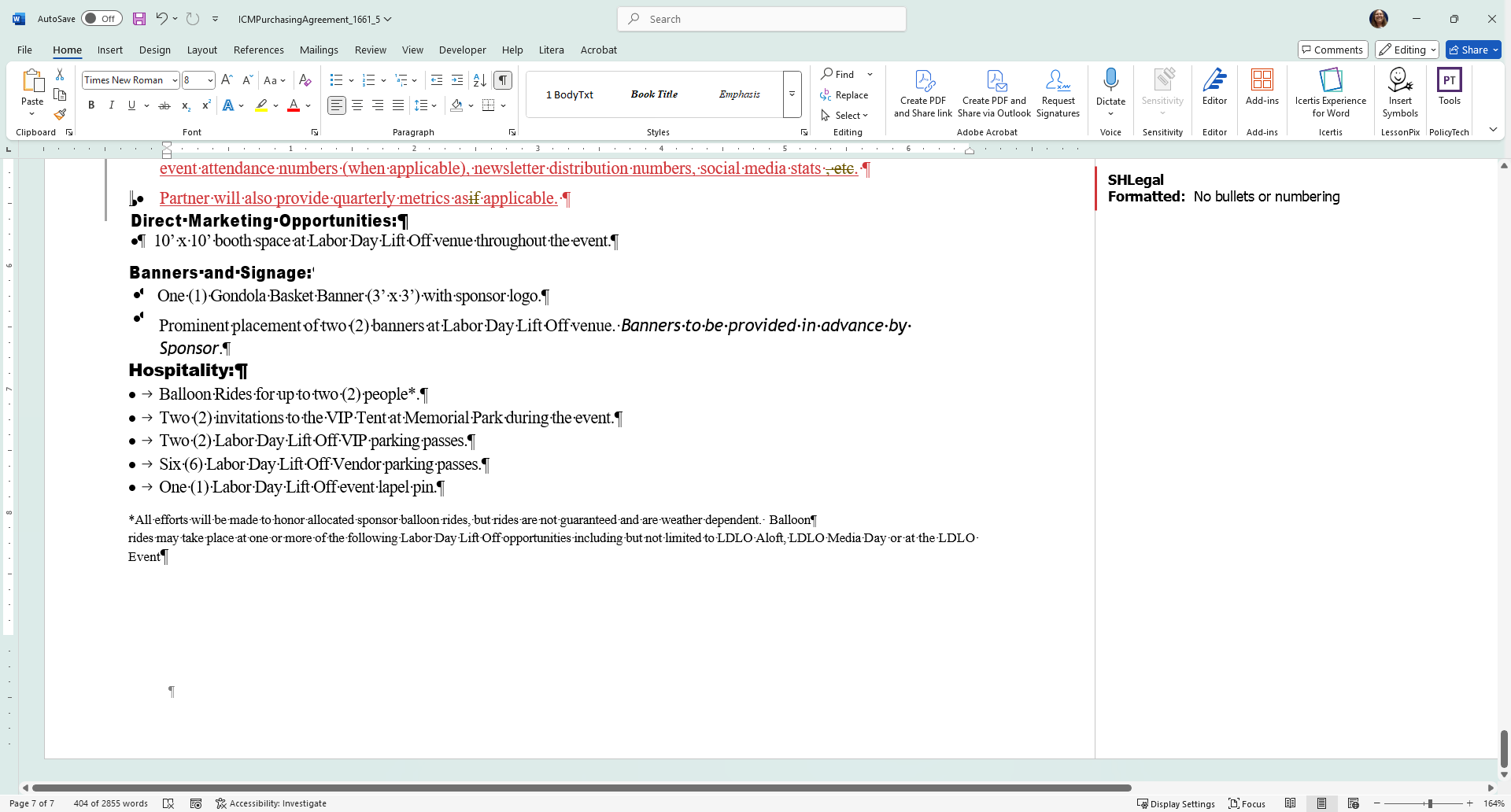
Task: Open PolicyTech Tools
Action: point(1449,87)
